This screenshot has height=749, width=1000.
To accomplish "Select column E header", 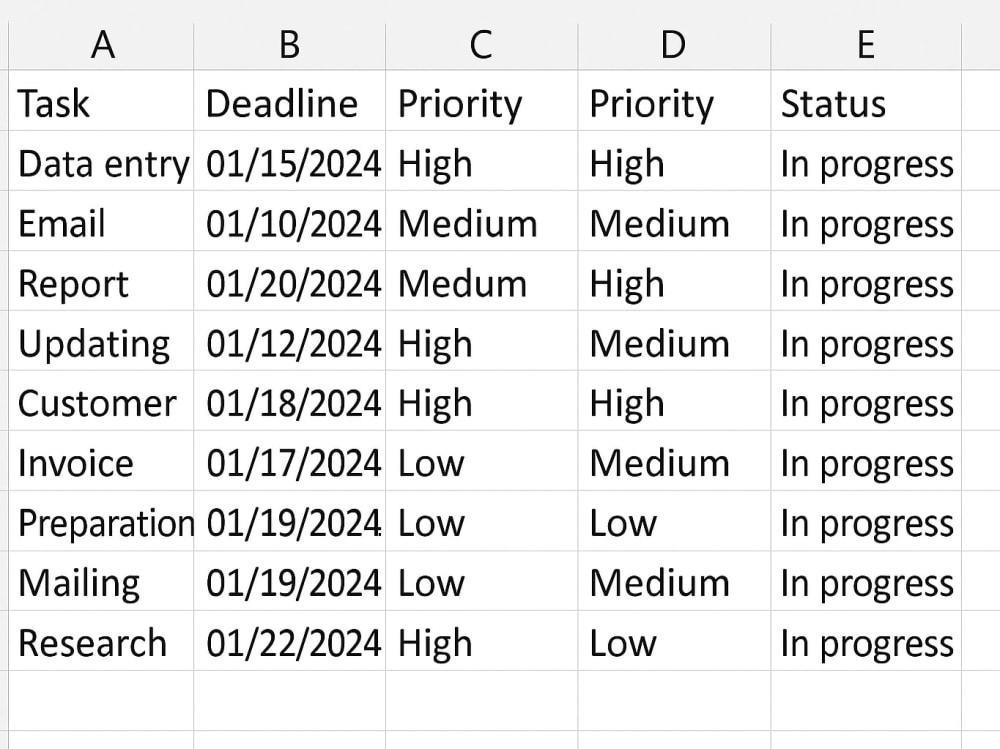I will coord(866,46).
